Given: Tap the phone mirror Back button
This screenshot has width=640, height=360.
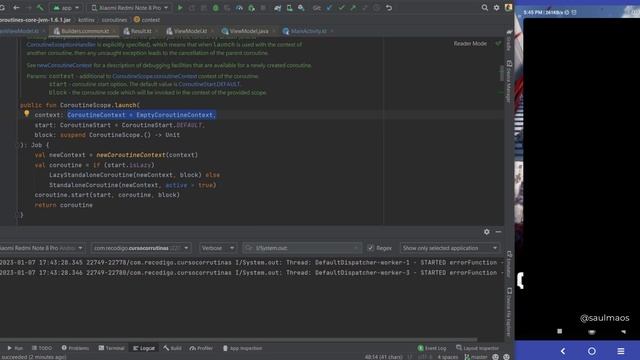Looking at the screenshot, I should coord(563,351).
